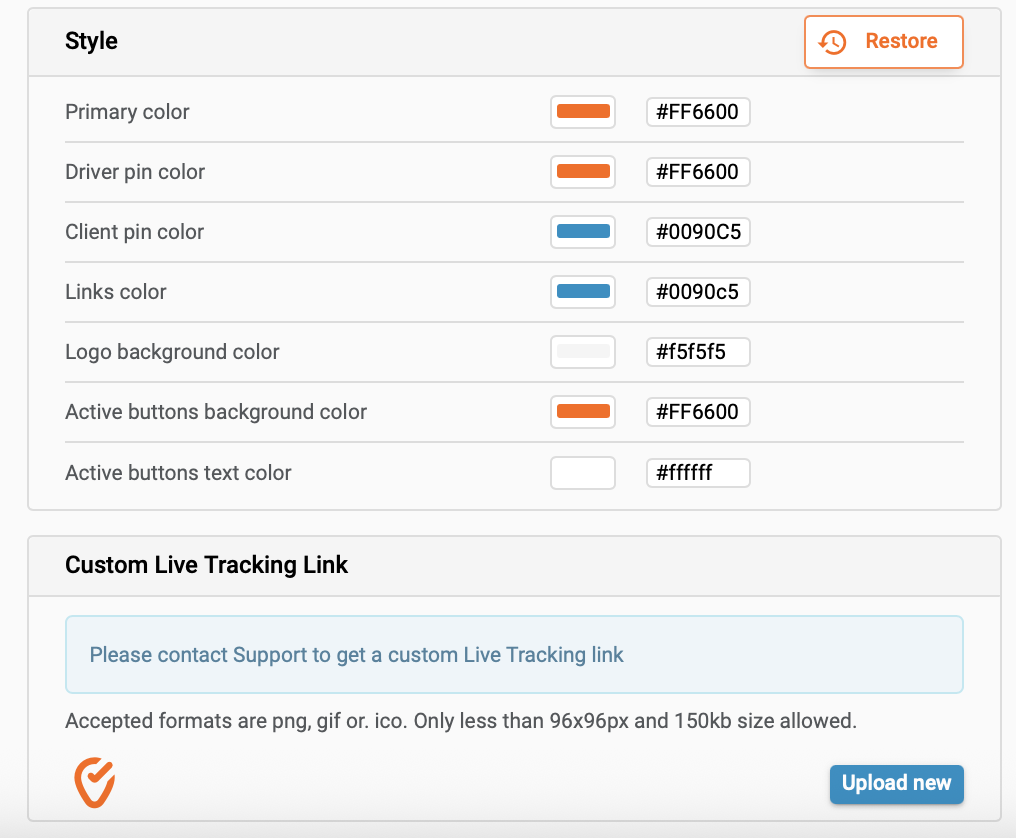The height and width of the screenshot is (838, 1016).
Task: Open the Logo background color swatch
Action: pyautogui.click(x=583, y=352)
